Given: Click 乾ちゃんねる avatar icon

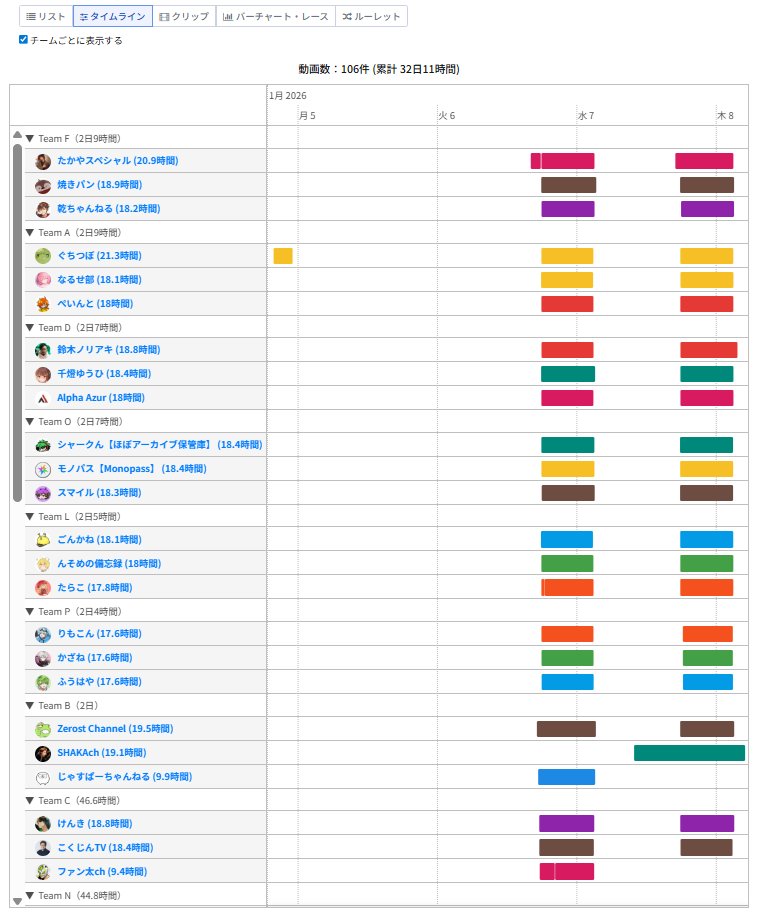Looking at the screenshot, I should point(43,209).
